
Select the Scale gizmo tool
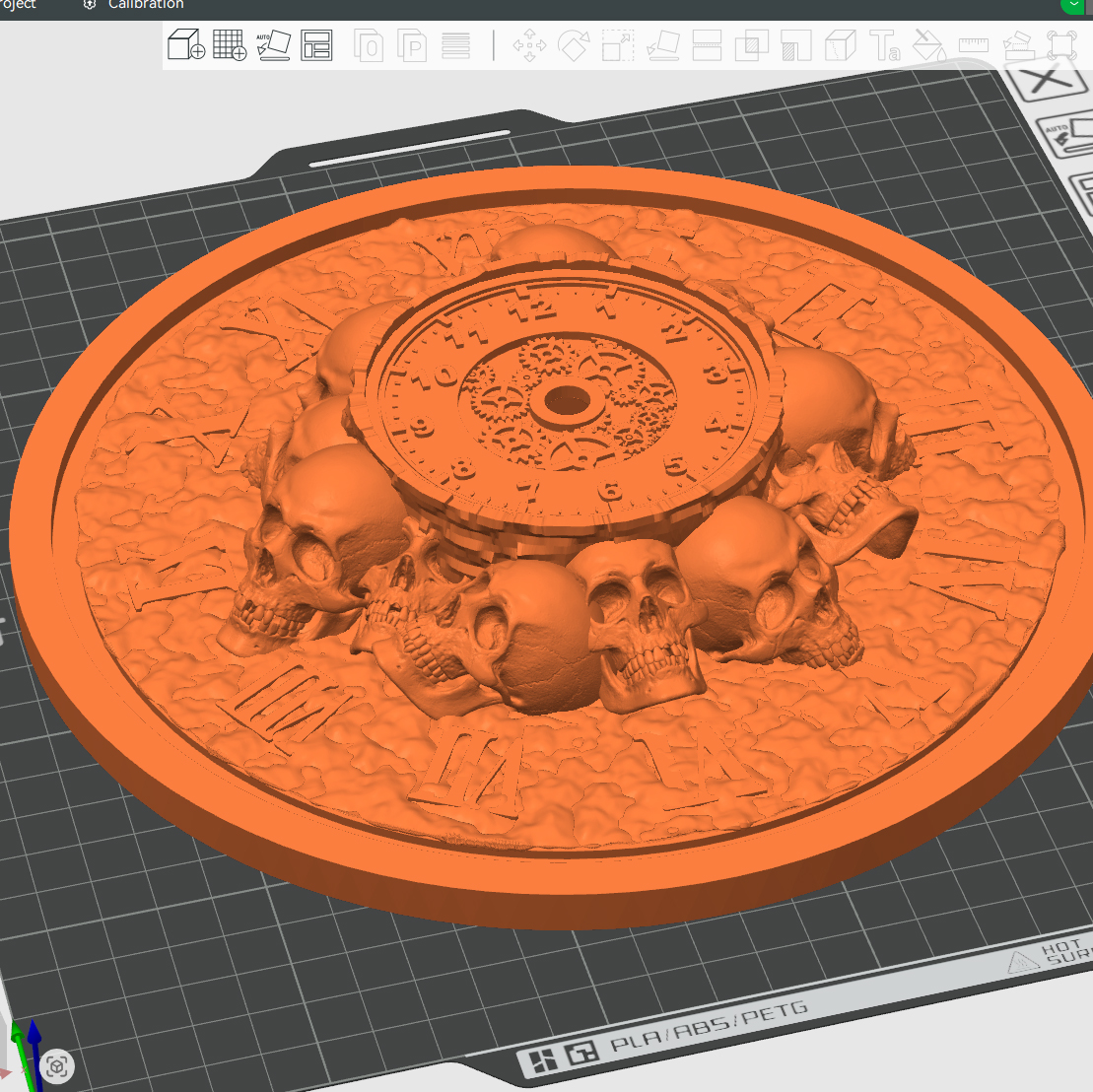[618, 45]
